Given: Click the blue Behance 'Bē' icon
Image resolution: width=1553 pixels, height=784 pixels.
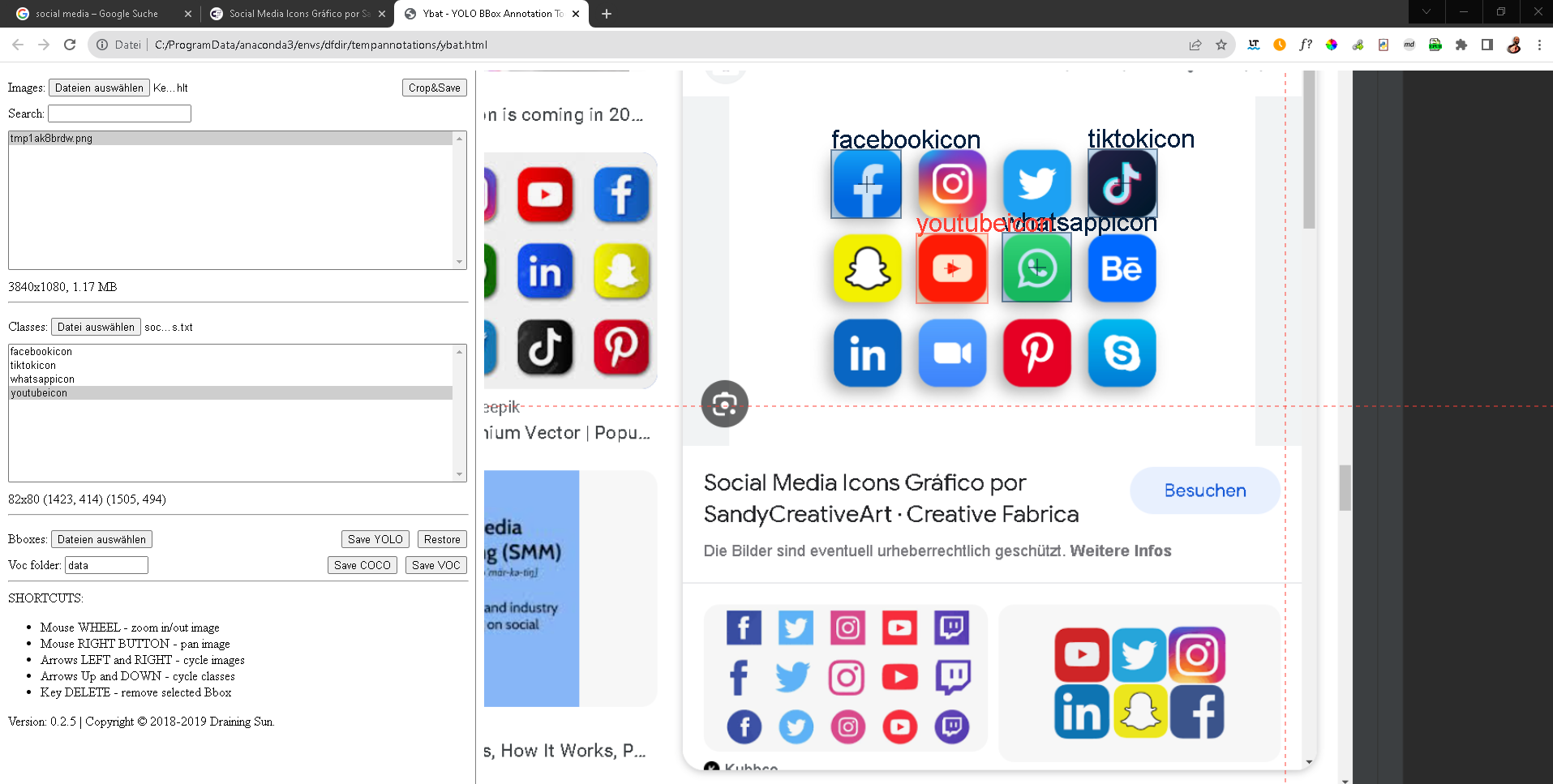Looking at the screenshot, I should click(1122, 268).
